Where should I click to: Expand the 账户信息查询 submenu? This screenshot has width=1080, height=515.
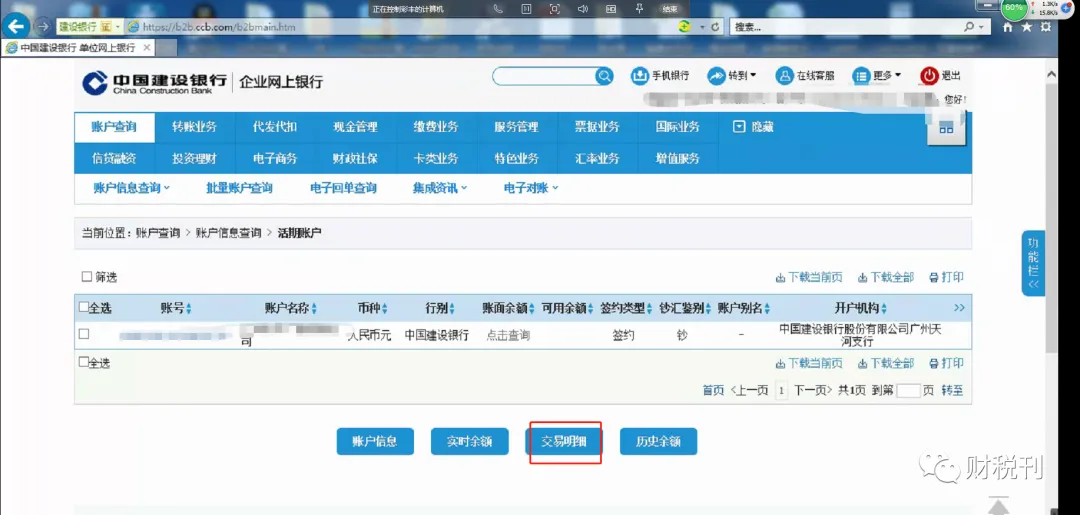[x=132, y=188]
